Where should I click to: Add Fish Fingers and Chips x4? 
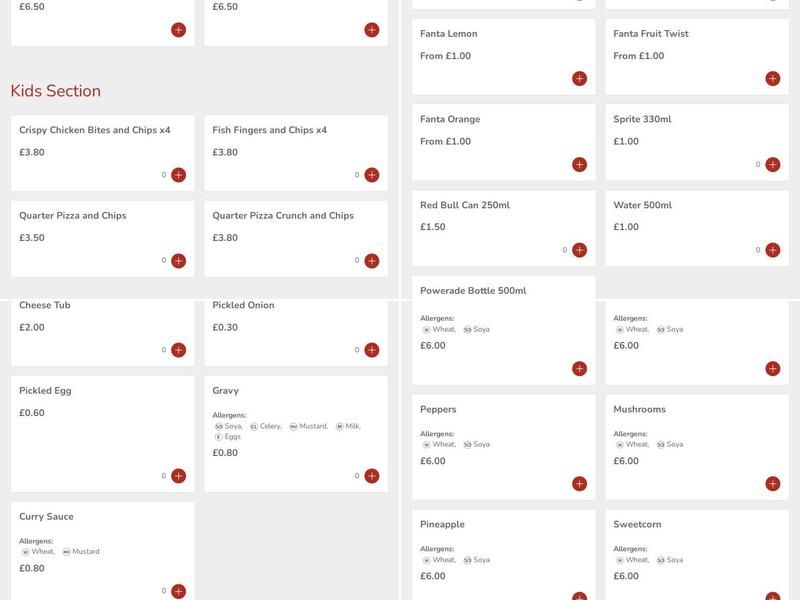click(x=371, y=175)
